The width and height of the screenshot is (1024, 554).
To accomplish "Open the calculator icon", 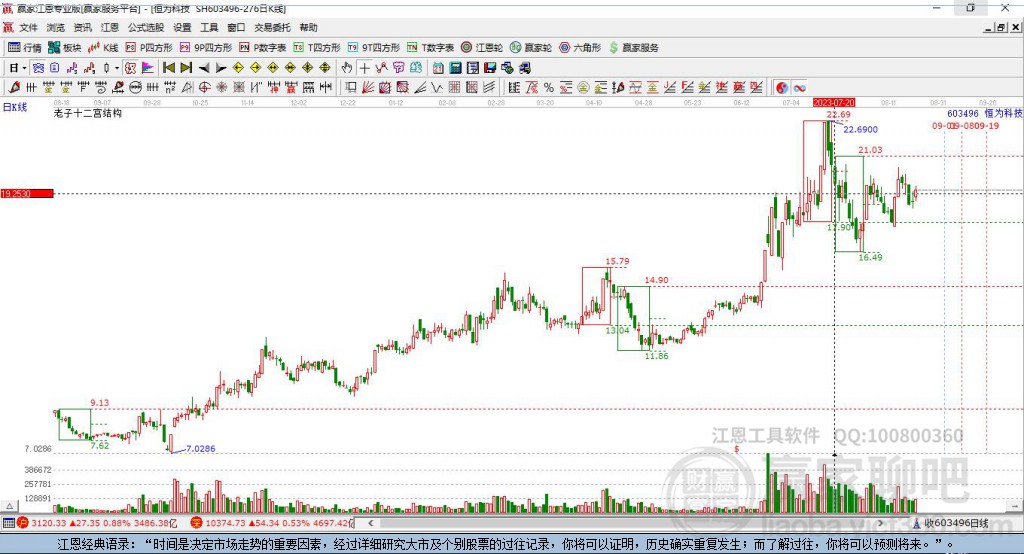I will (455, 68).
